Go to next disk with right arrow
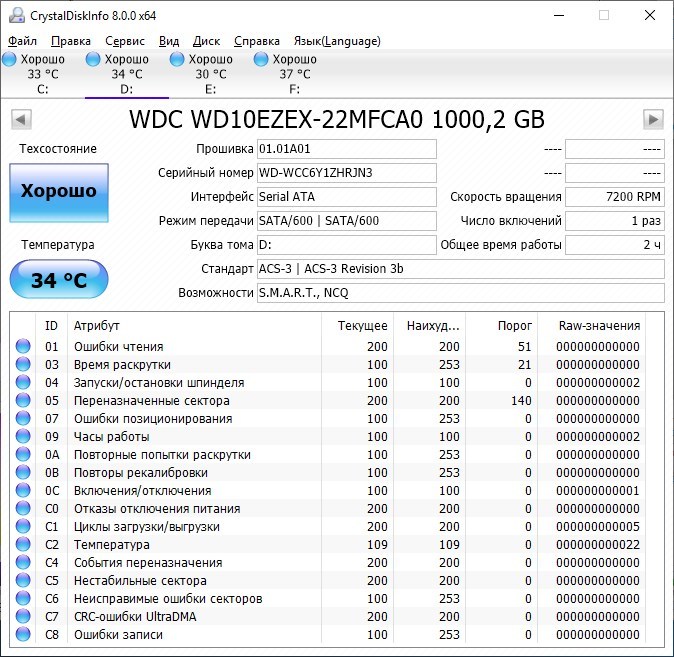Image resolution: width=674 pixels, height=657 pixels. (x=653, y=120)
